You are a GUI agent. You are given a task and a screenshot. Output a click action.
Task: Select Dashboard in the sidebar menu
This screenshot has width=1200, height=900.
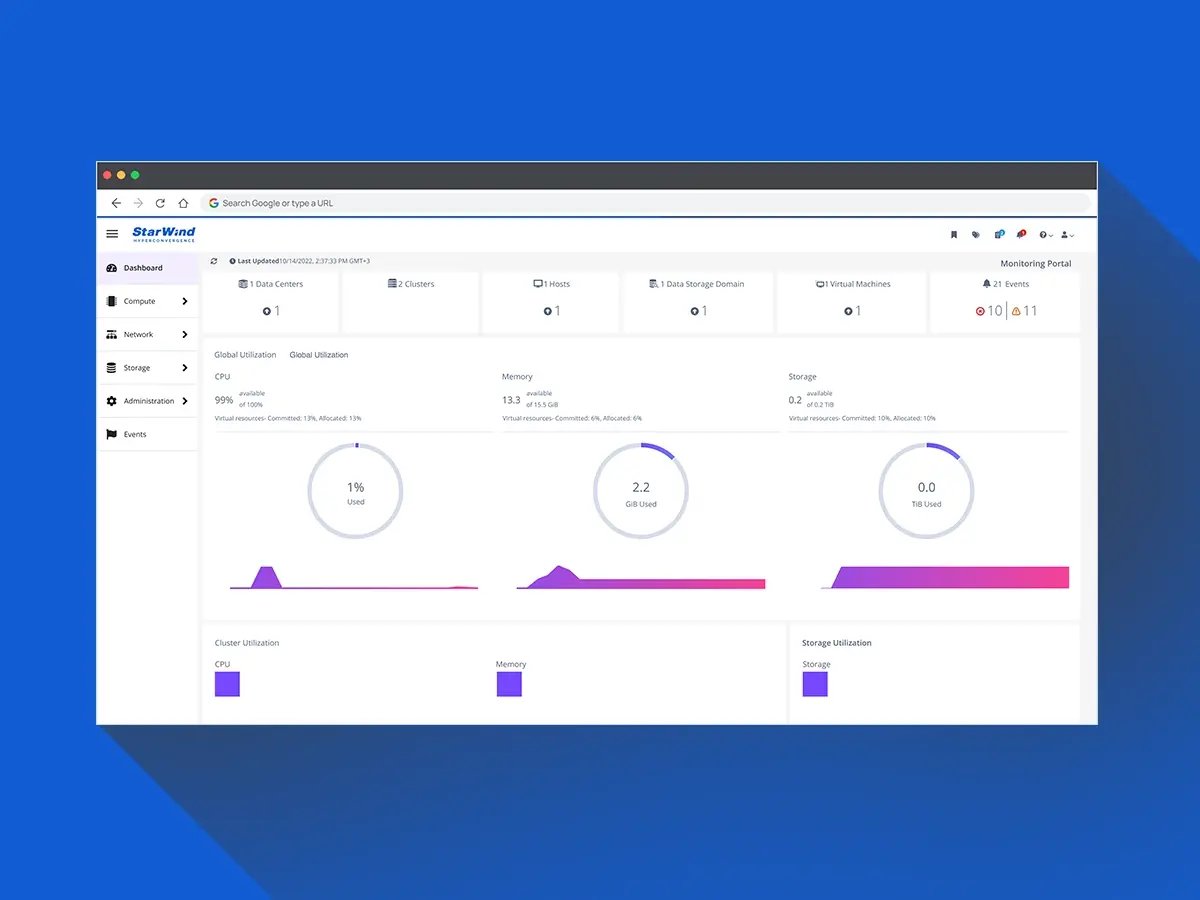click(143, 268)
